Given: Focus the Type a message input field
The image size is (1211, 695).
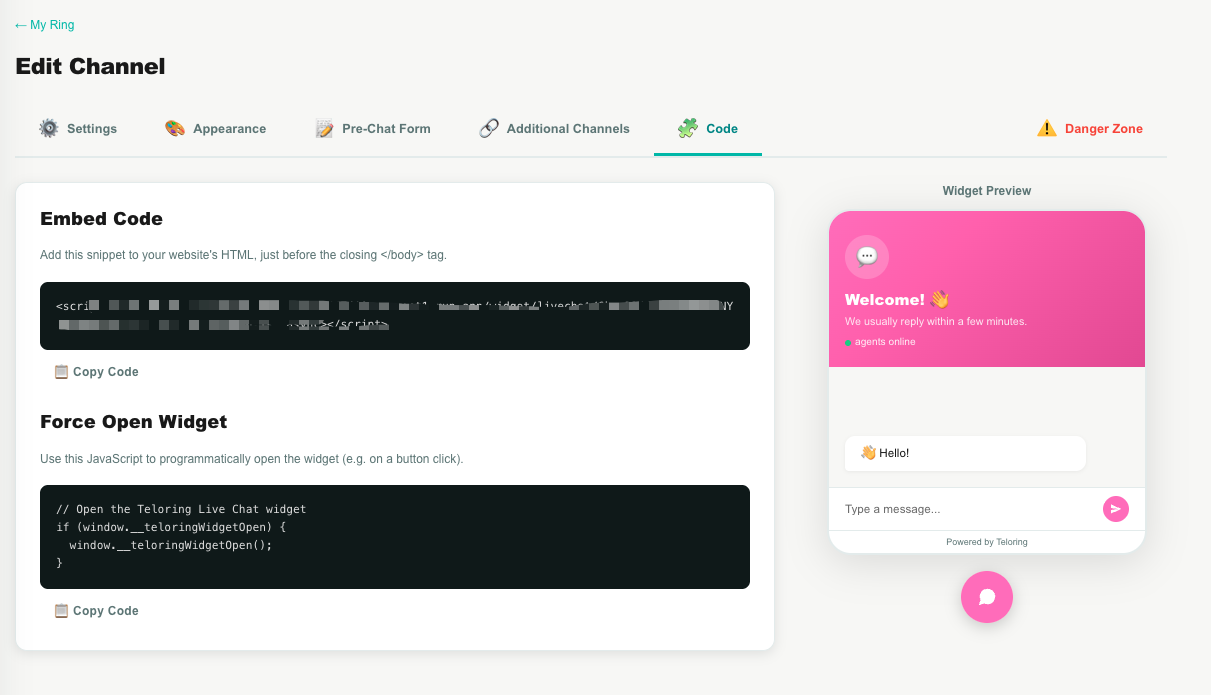Looking at the screenshot, I should coord(968,509).
